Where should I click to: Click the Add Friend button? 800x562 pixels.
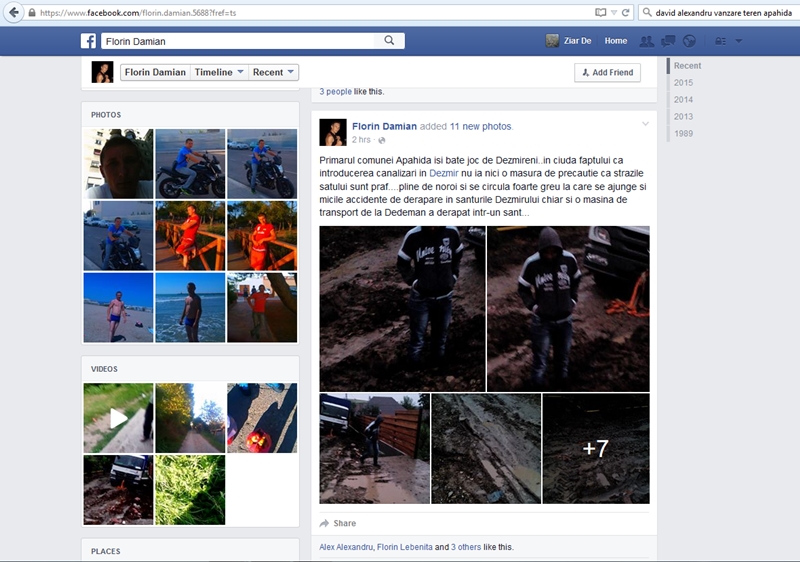[607, 72]
